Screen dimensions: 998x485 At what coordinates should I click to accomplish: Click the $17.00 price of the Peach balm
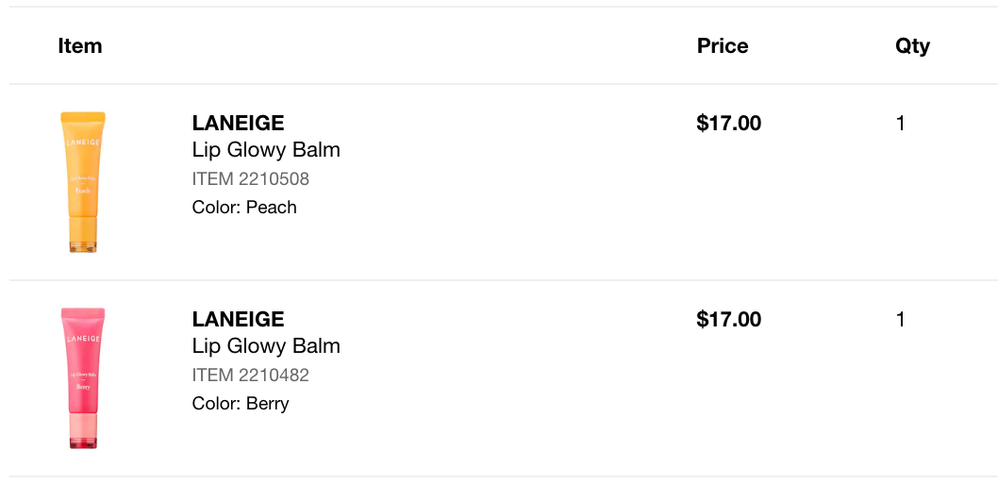pos(728,123)
